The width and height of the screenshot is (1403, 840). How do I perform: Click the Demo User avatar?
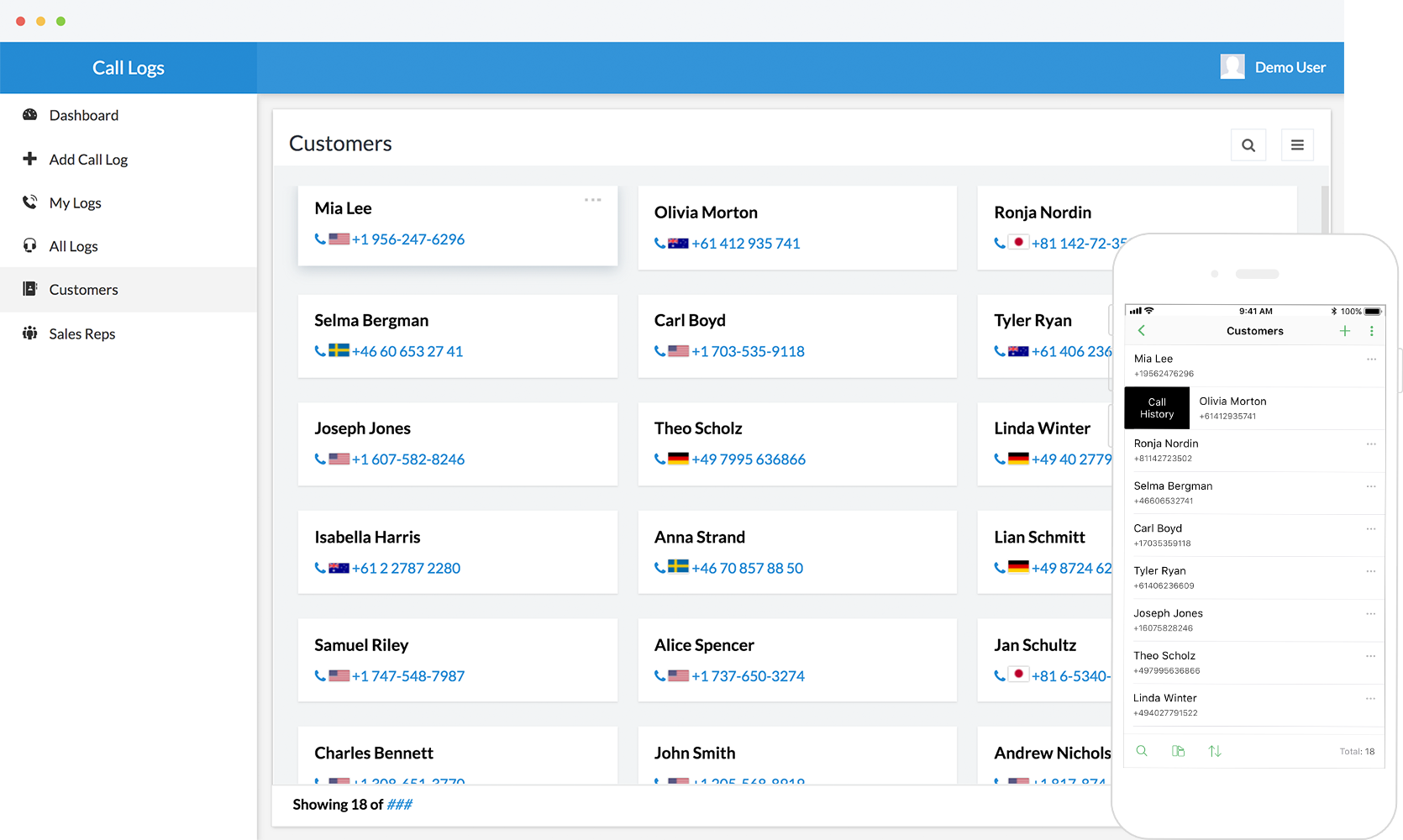1232,67
